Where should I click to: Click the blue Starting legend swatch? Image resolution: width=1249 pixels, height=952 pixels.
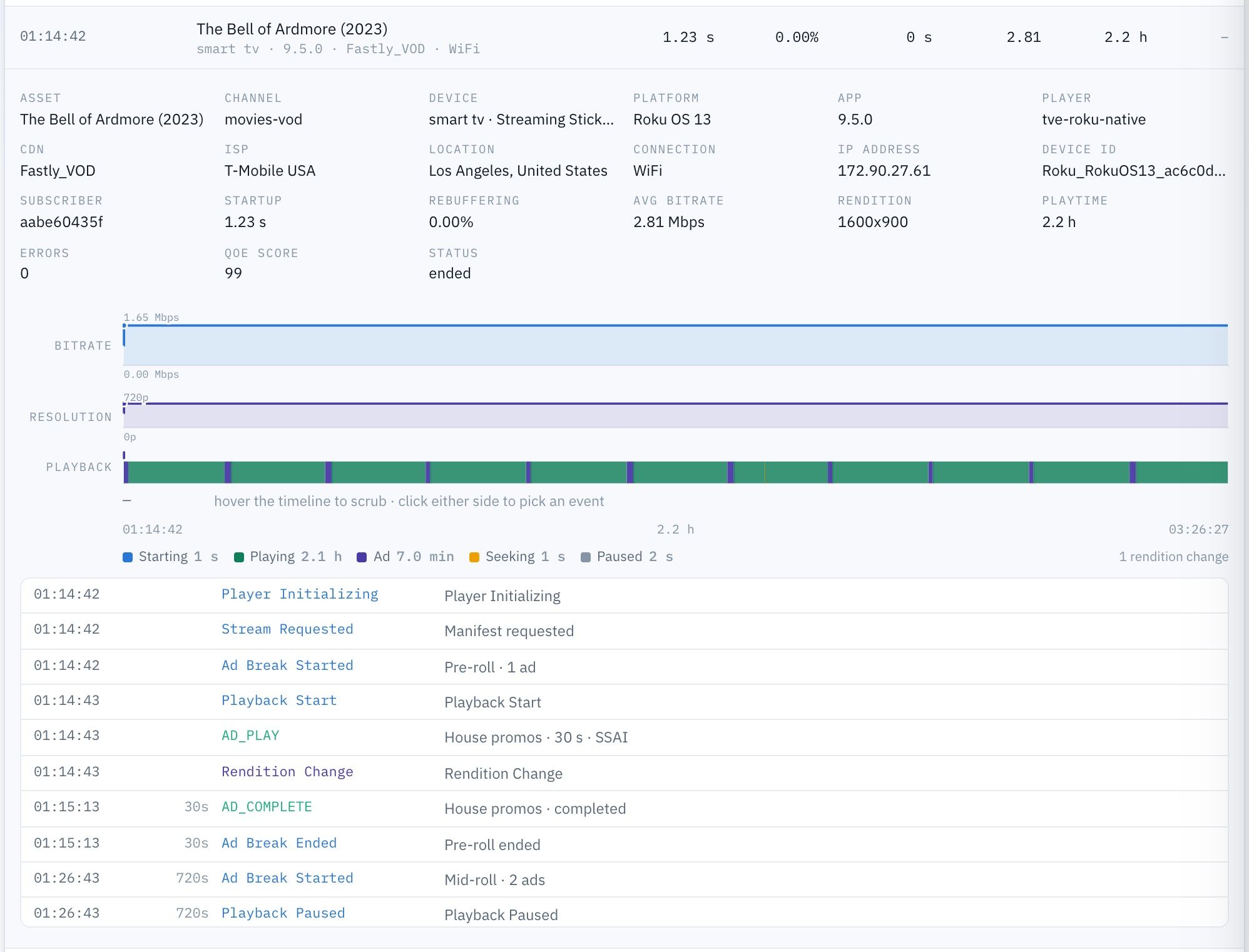click(x=128, y=557)
